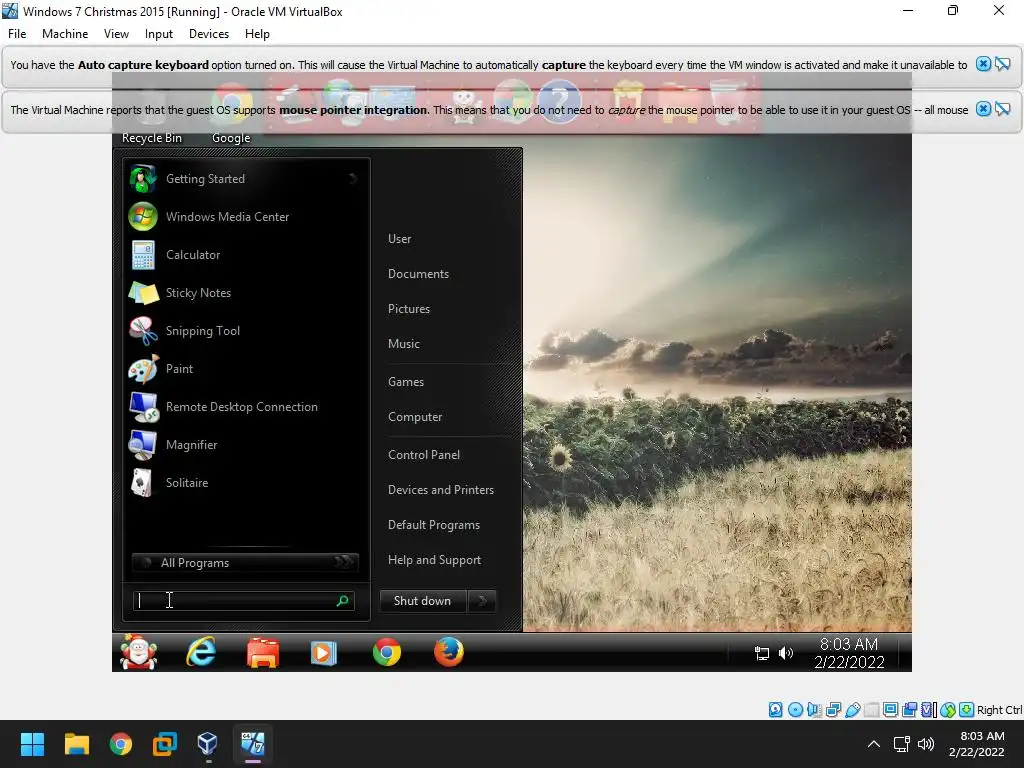Open Windows Media Player in guest taskbar

(x=323, y=652)
